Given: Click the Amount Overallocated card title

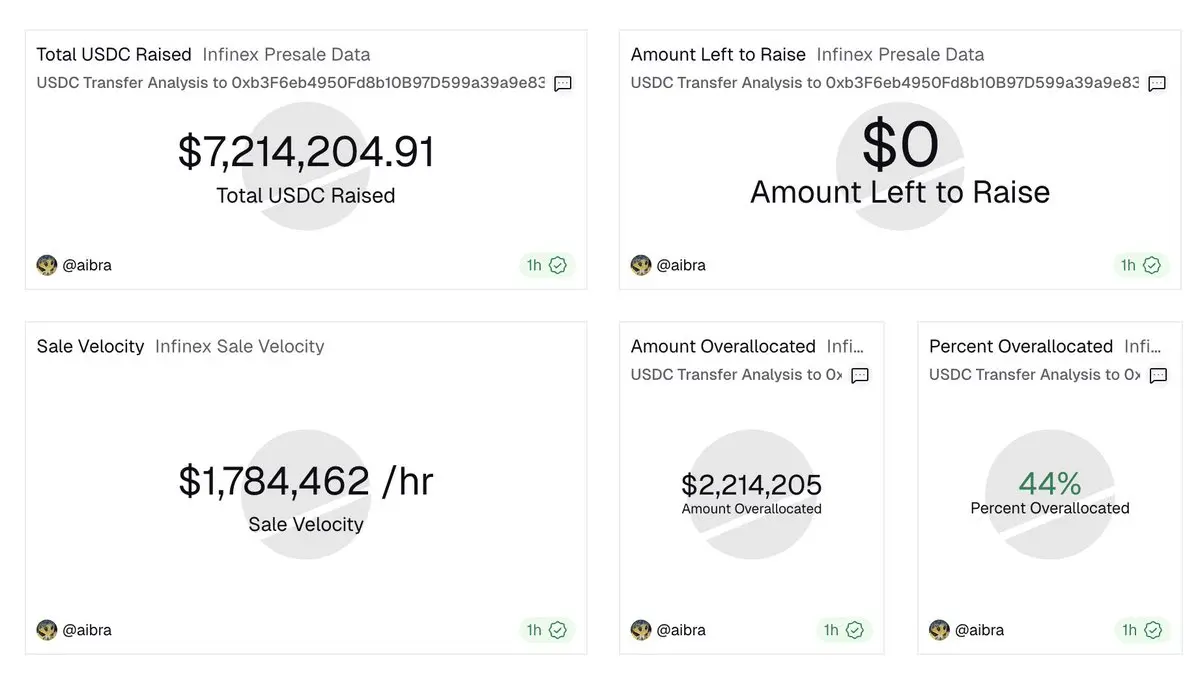Looking at the screenshot, I should coord(723,346).
